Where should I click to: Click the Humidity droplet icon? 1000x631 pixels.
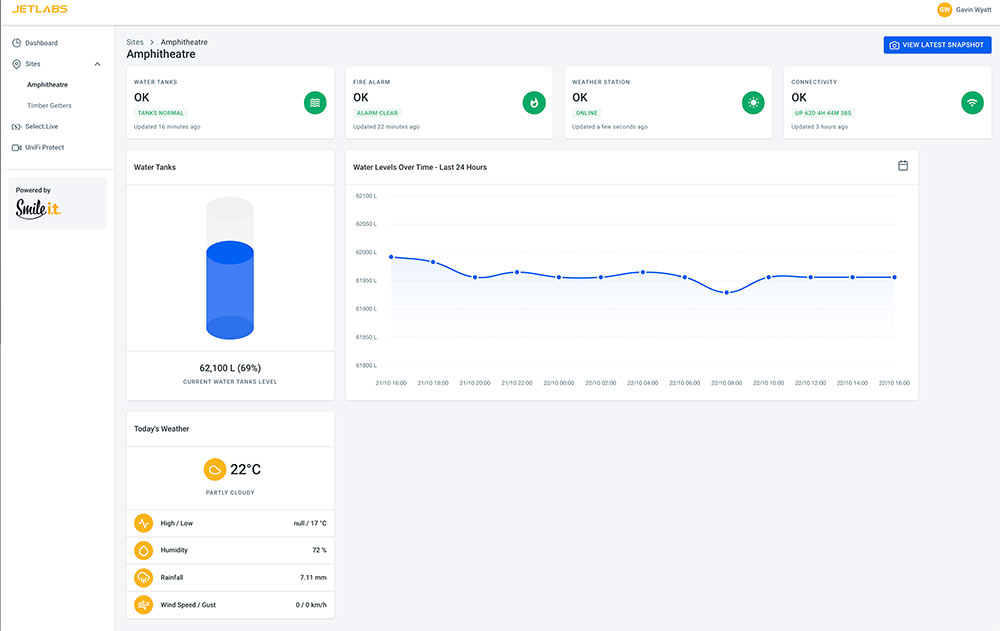(x=143, y=550)
